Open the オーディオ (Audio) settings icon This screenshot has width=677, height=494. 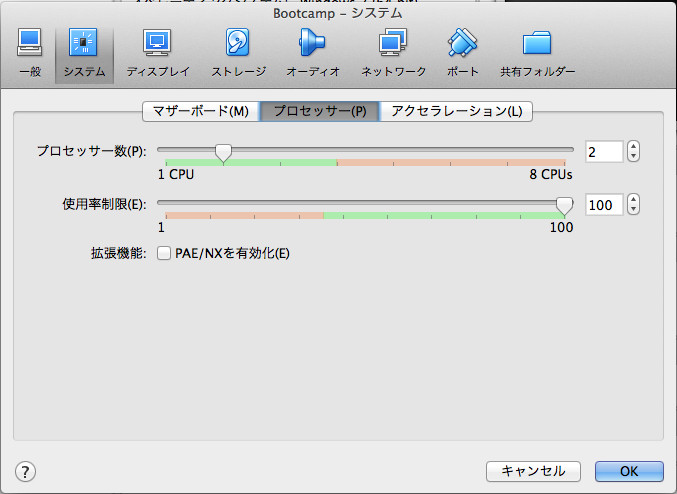click(x=313, y=53)
